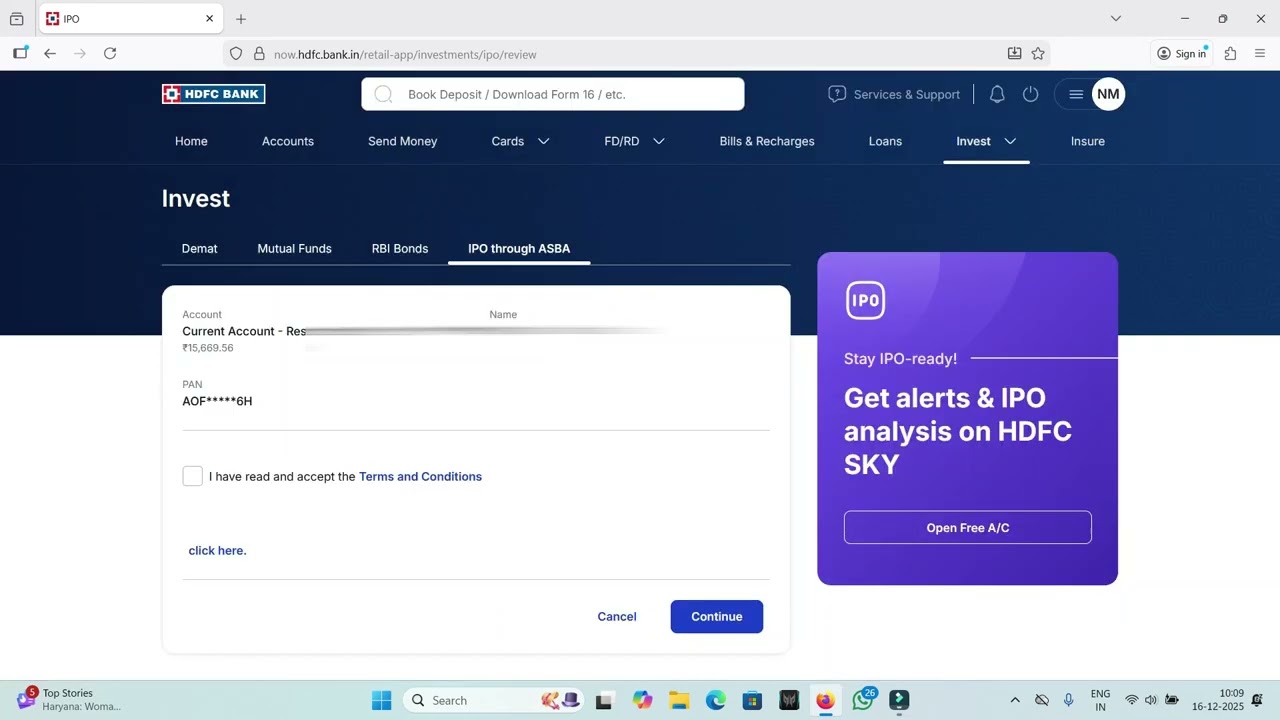Viewport: 1280px width, 720px height.
Task: Open the hamburger menu icon
Action: (x=1076, y=94)
